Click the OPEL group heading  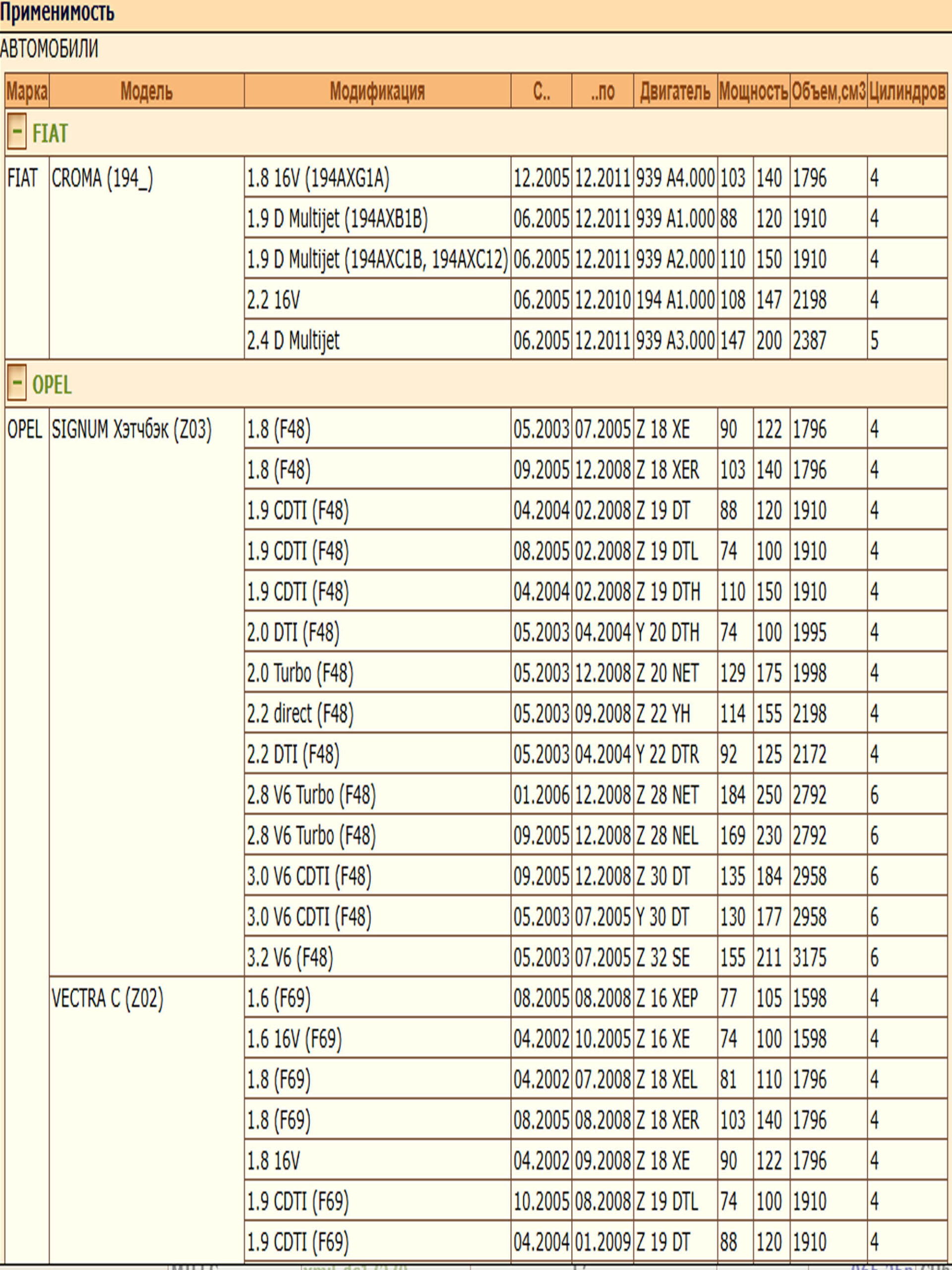click(52, 384)
